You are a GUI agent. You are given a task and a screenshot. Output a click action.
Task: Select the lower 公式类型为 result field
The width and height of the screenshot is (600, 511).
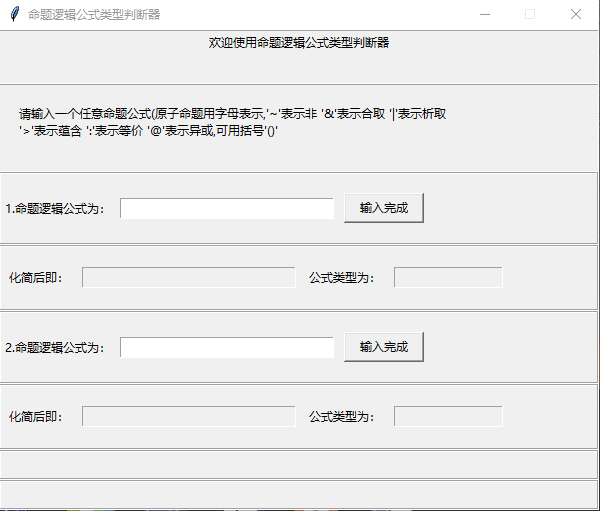(448, 416)
